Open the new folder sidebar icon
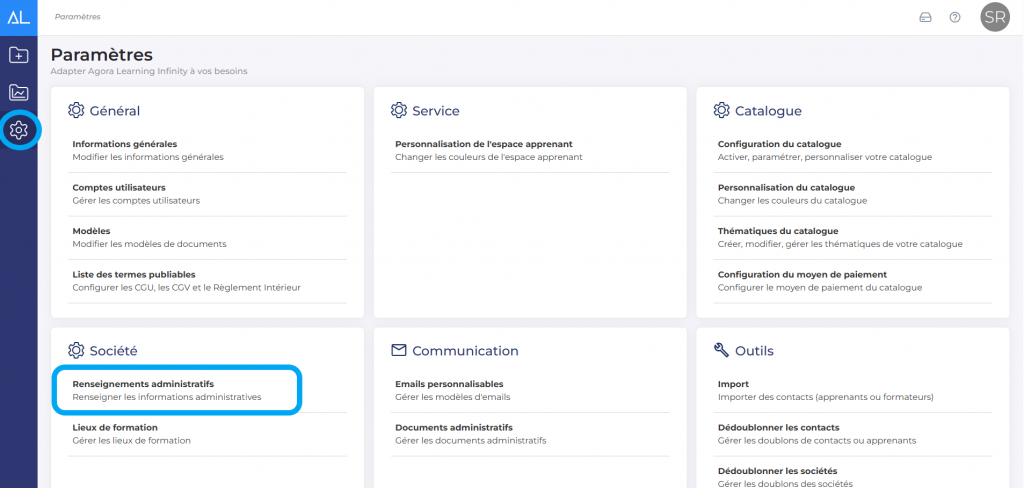Image resolution: width=1024 pixels, height=488 pixels. [x=18, y=55]
